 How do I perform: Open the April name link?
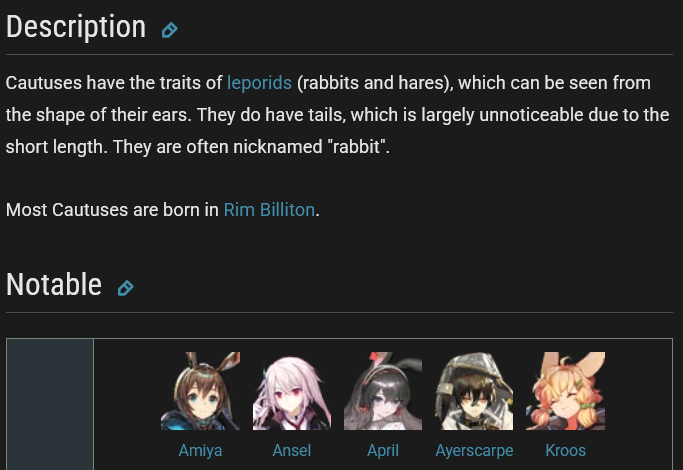(x=383, y=451)
